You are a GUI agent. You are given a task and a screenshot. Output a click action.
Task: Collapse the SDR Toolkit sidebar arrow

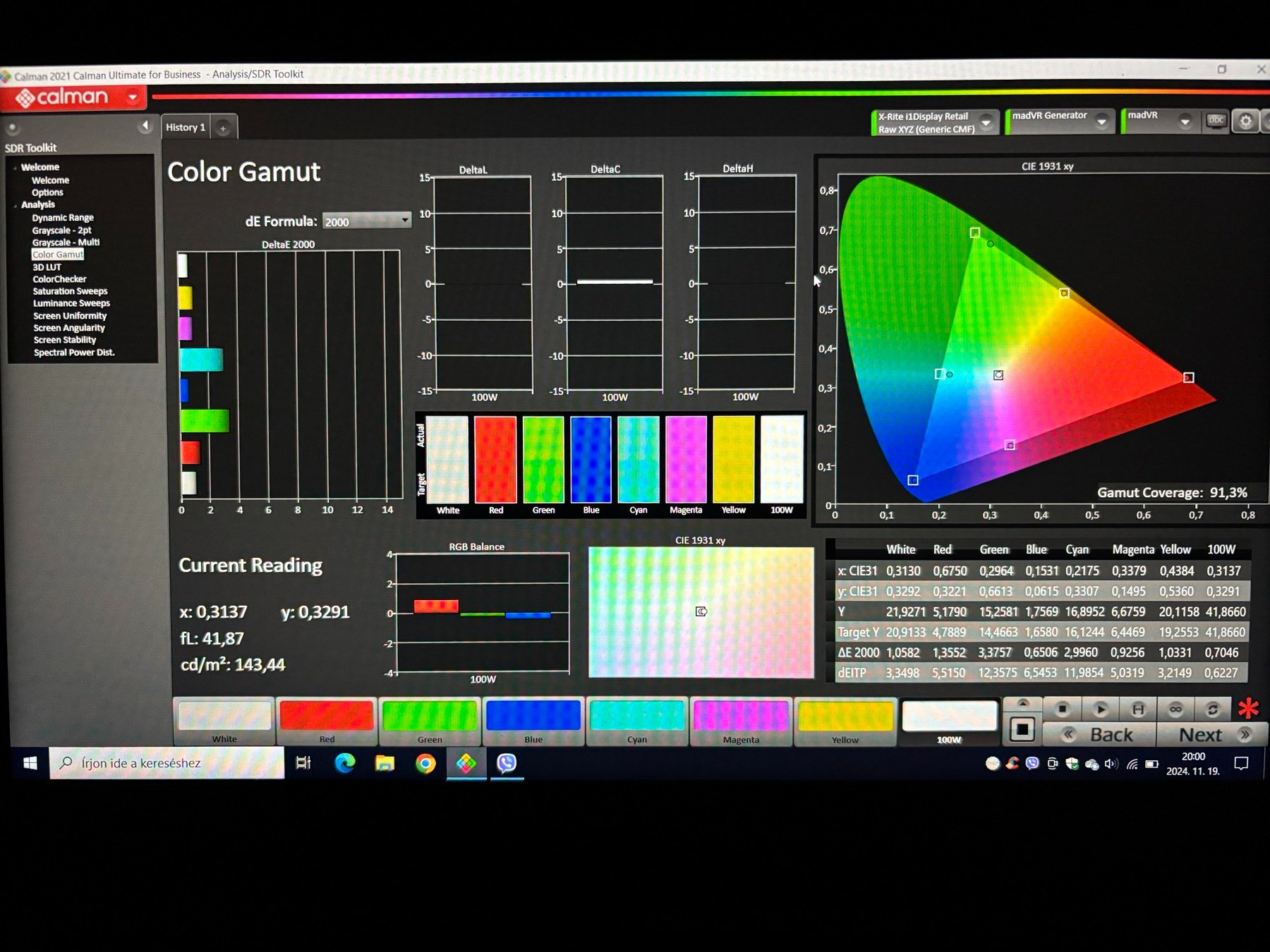click(x=145, y=126)
